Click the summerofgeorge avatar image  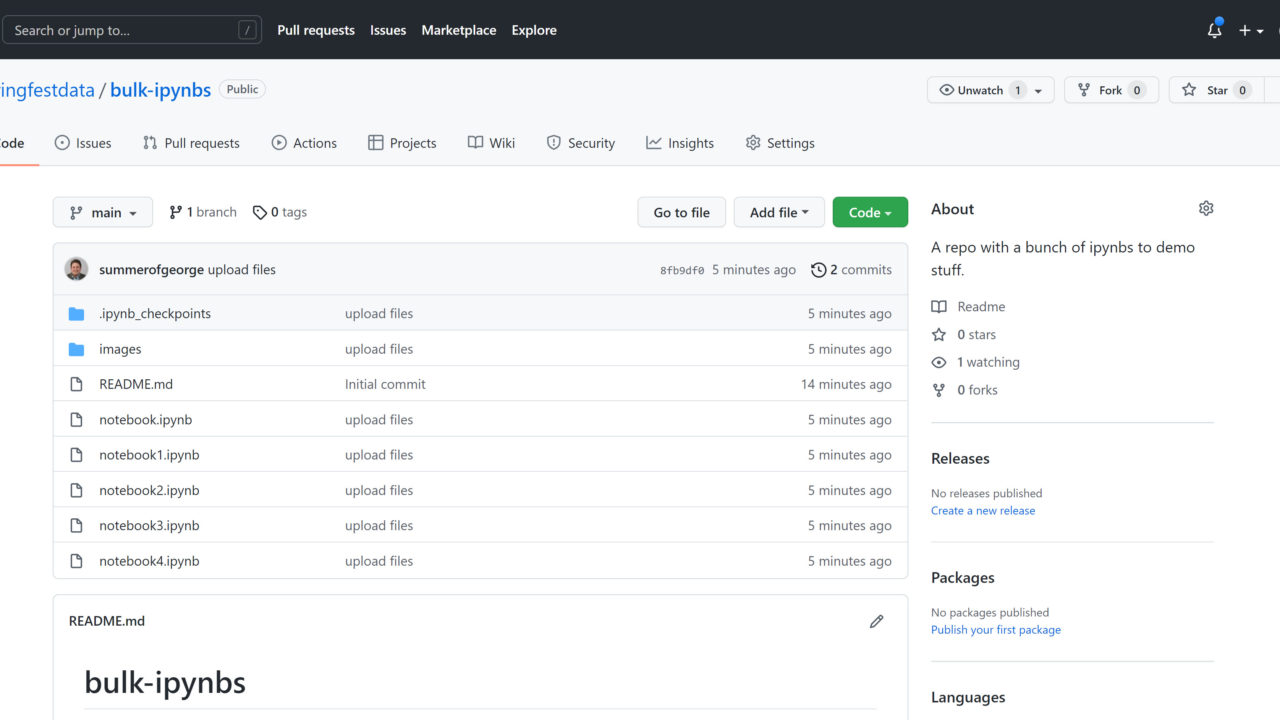point(76,269)
